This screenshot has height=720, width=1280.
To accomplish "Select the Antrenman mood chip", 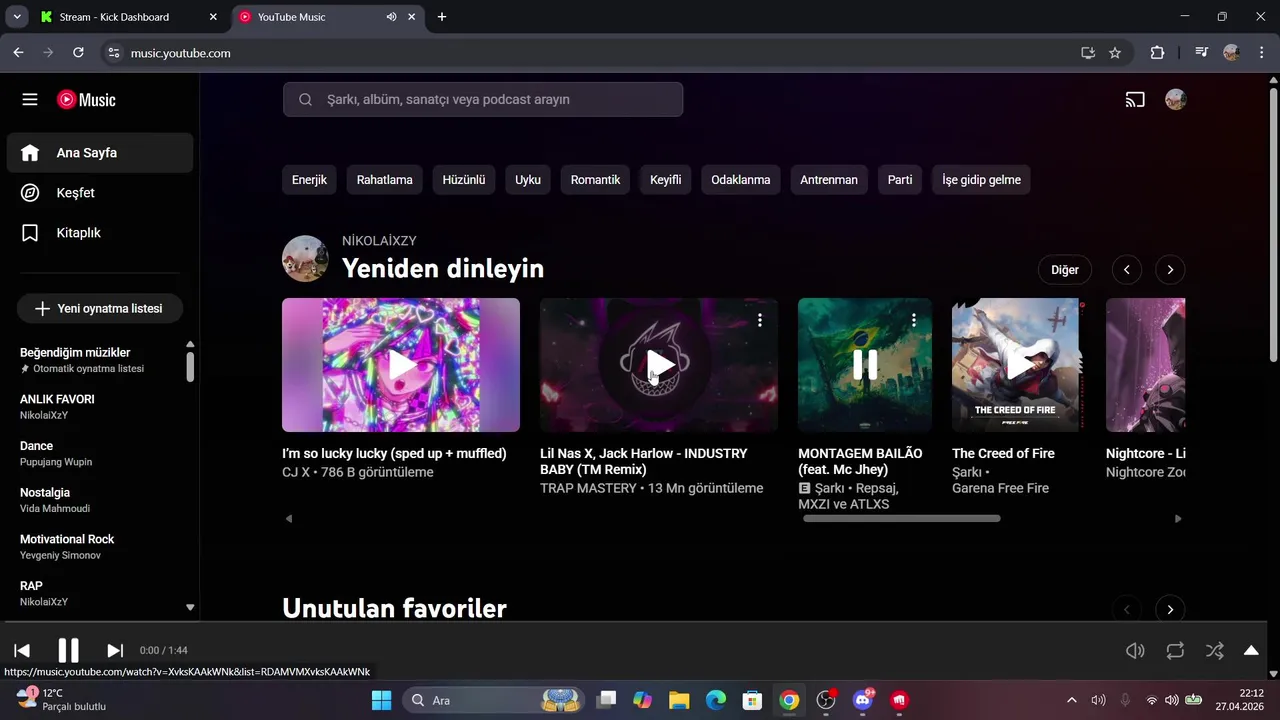I will [x=829, y=180].
